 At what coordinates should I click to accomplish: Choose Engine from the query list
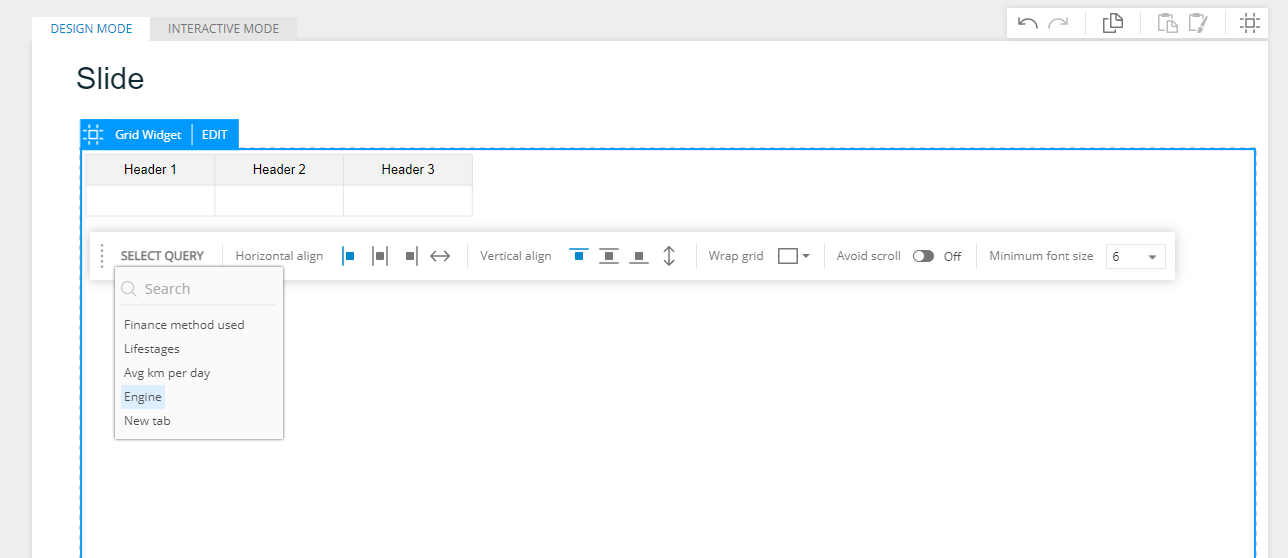[x=143, y=397]
